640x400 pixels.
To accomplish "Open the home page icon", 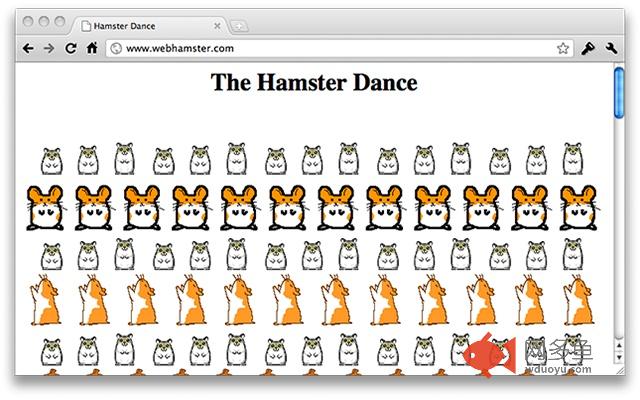I will click(x=92, y=48).
